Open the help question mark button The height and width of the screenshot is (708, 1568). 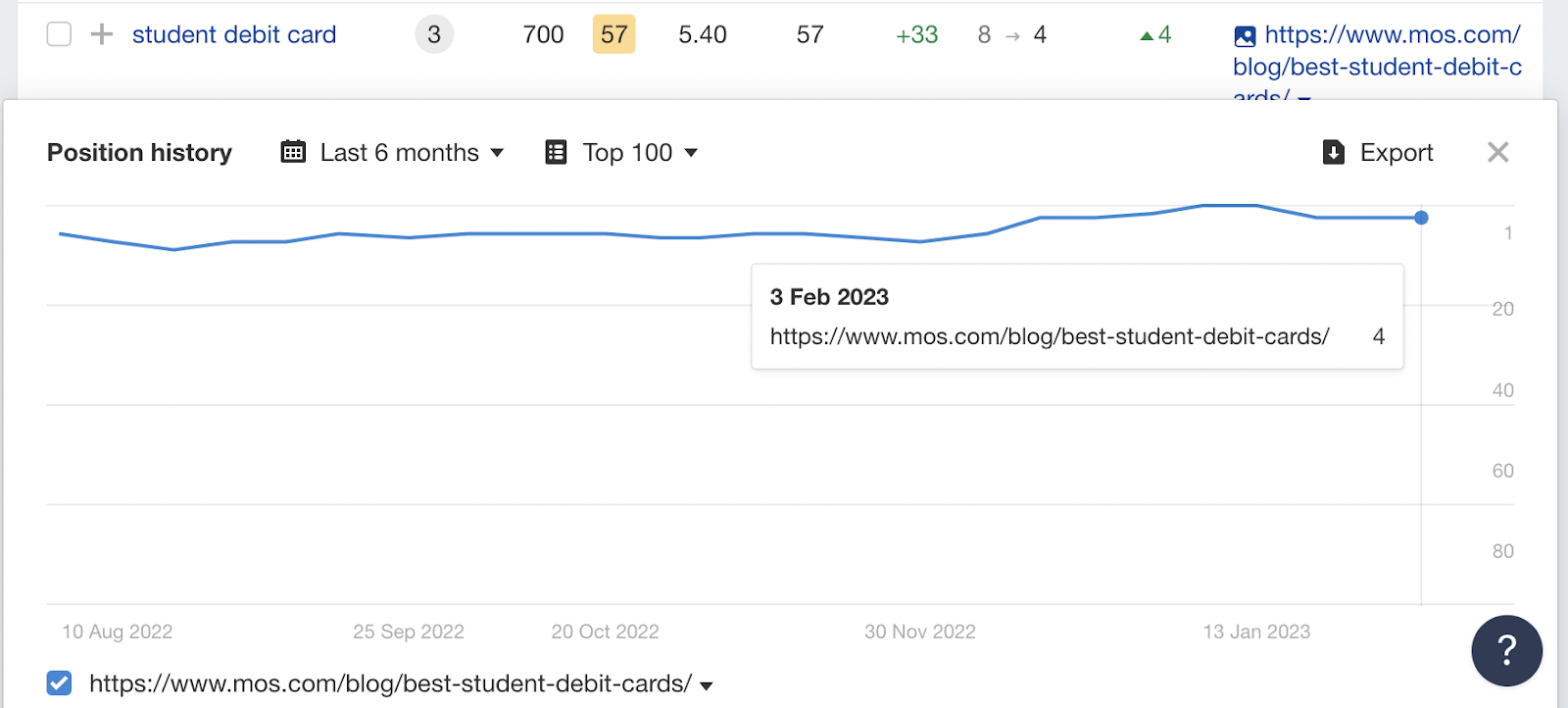pyautogui.click(x=1506, y=650)
